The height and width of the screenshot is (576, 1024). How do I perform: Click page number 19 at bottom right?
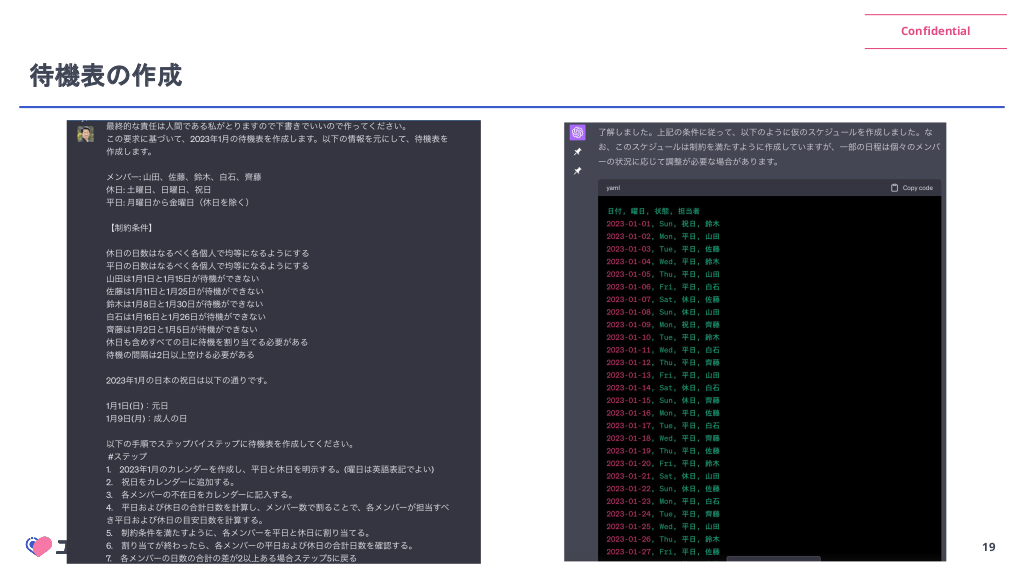click(x=988, y=546)
